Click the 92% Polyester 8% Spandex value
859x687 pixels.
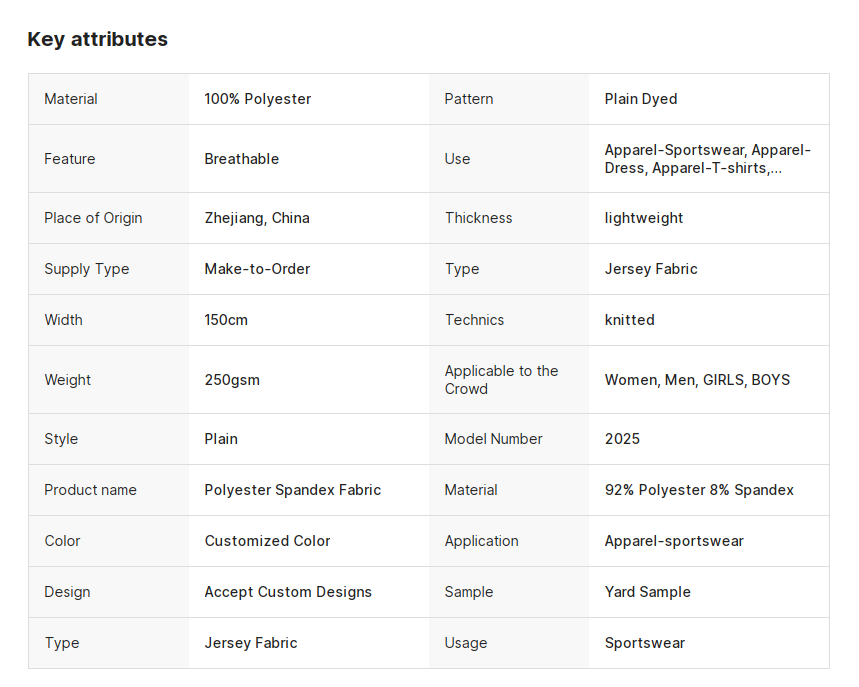click(699, 490)
